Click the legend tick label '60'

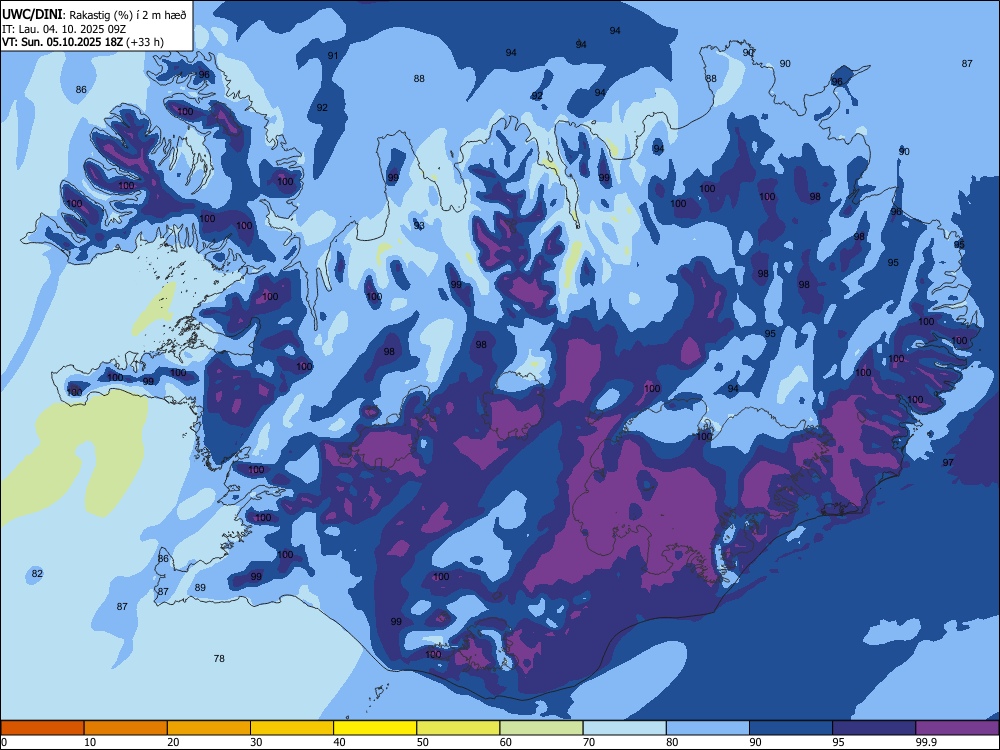(506, 742)
